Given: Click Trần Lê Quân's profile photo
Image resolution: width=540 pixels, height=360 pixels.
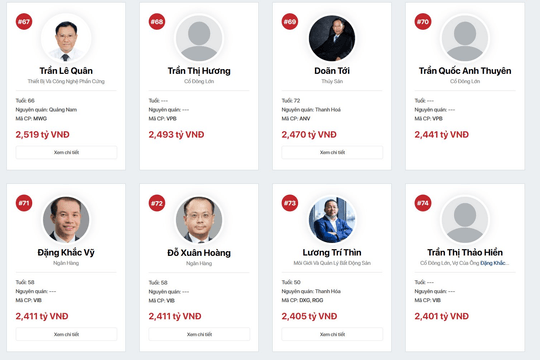Looking at the screenshot, I should [66, 38].
